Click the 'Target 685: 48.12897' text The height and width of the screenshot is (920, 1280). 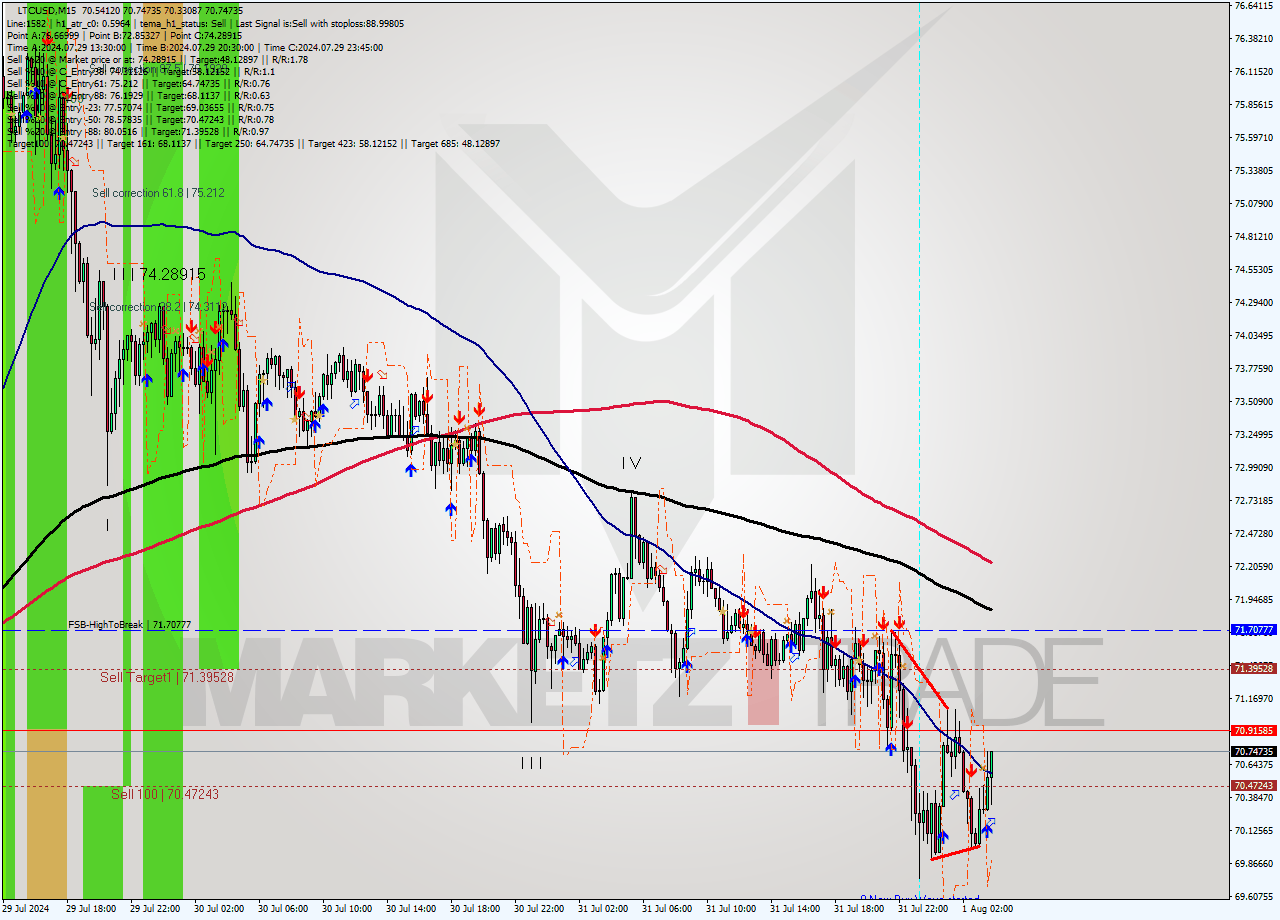455,144
